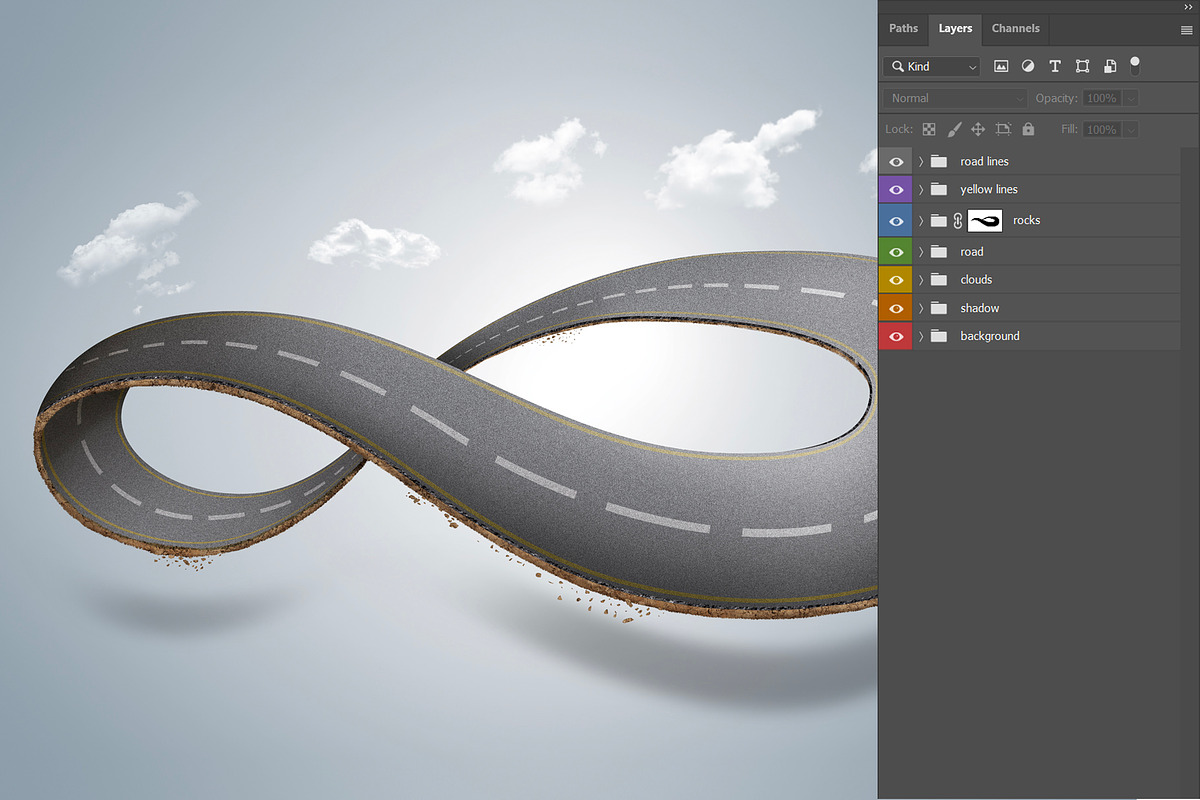The height and width of the screenshot is (800, 1200).
Task: Click the Opacity value field
Action: [1101, 98]
